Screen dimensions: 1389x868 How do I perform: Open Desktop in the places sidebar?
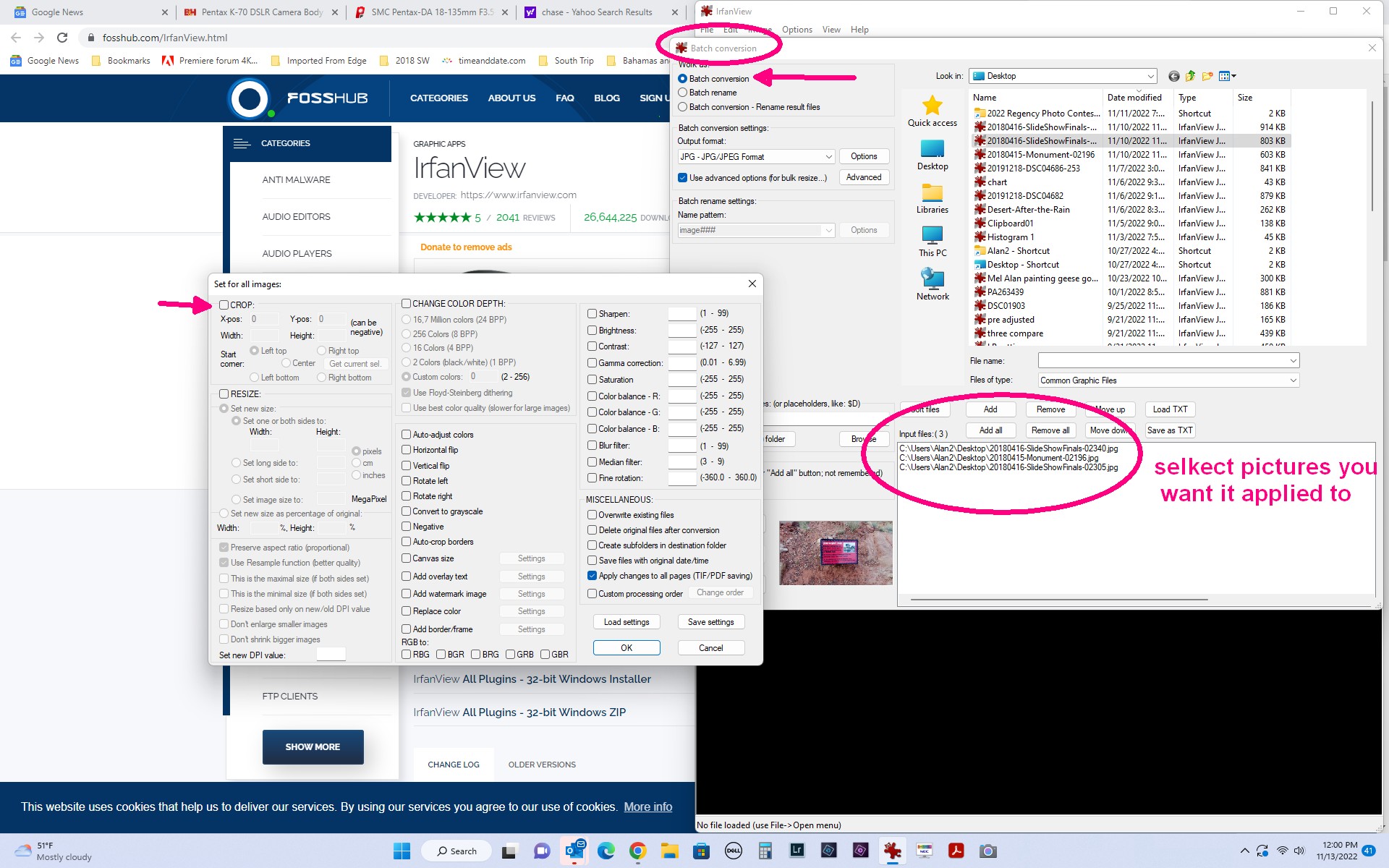[x=932, y=155]
